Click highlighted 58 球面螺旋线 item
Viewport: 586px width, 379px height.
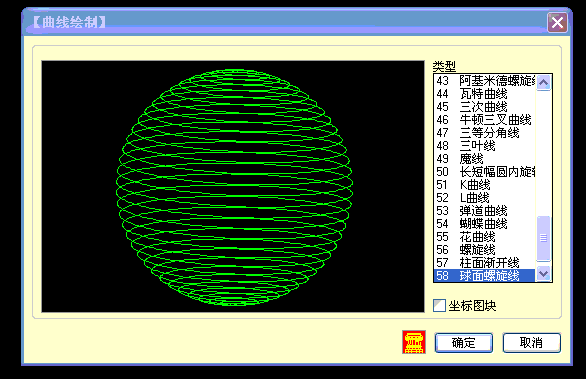pos(485,275)
